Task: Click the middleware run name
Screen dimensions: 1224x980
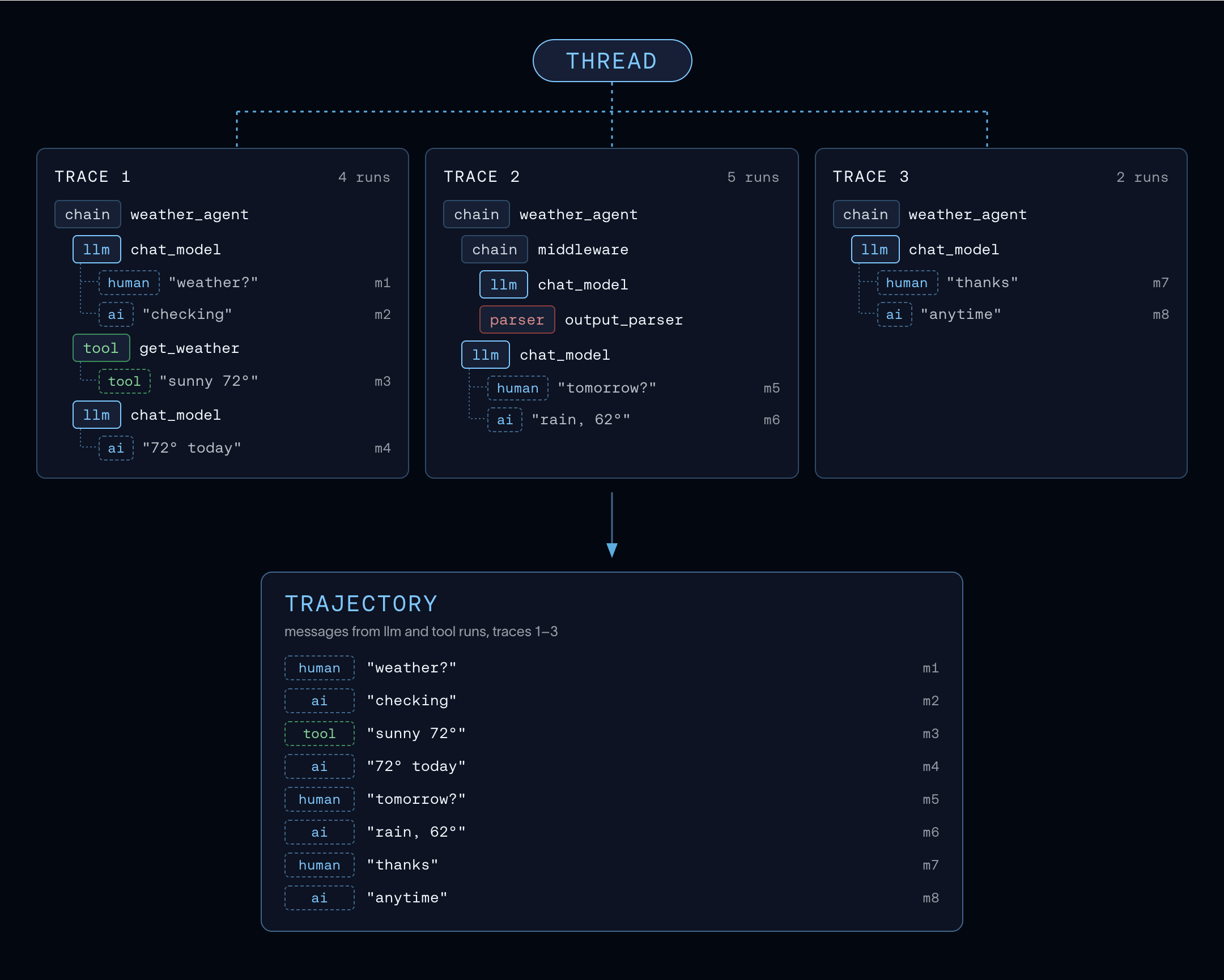Action: (583, 250)
